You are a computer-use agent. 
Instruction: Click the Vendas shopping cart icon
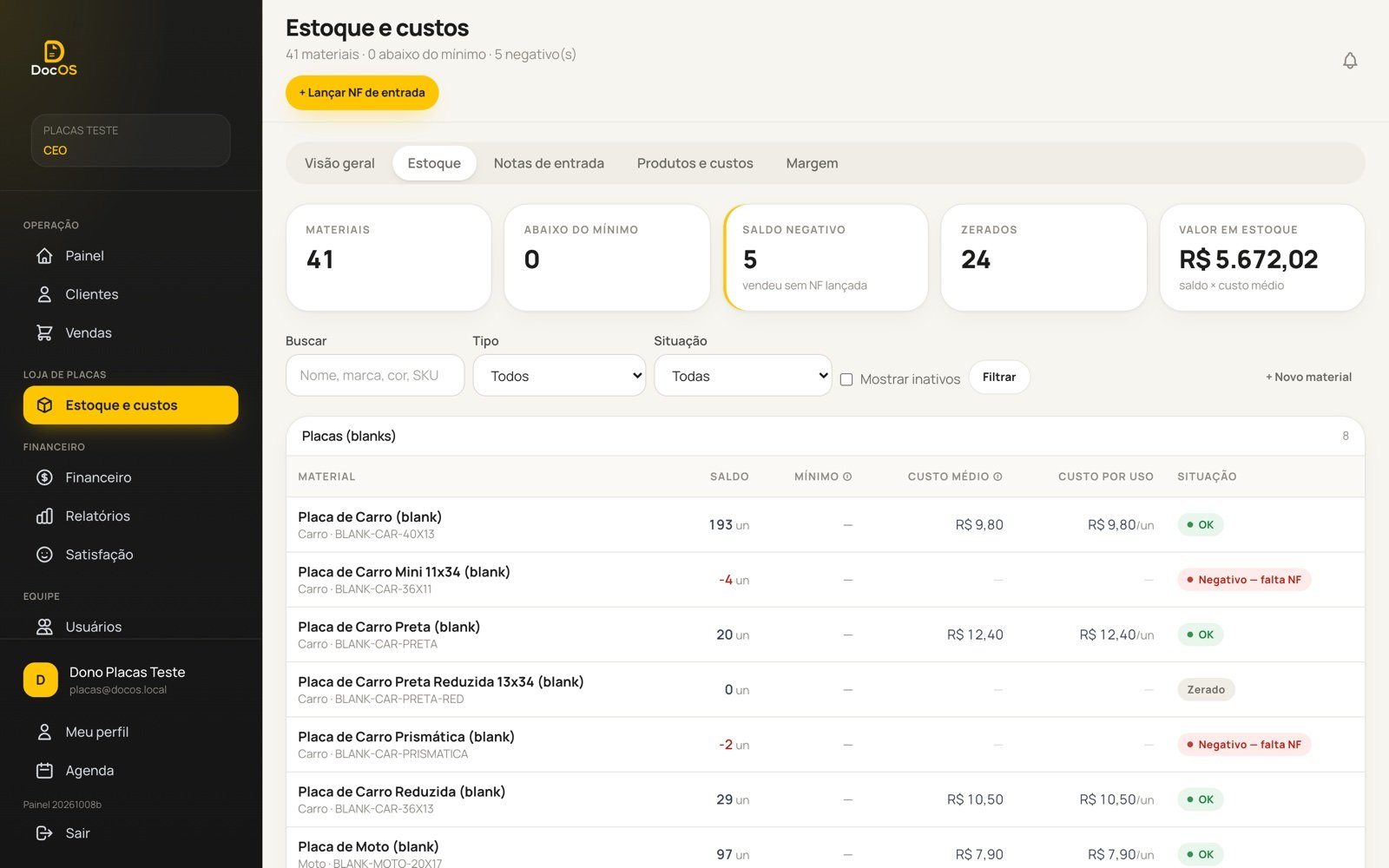44,332
